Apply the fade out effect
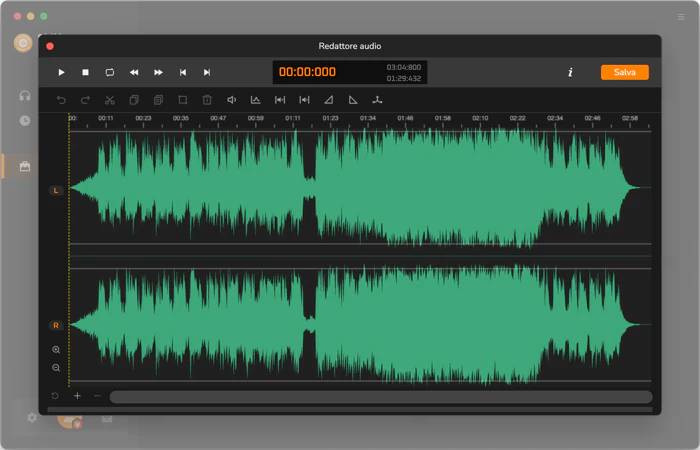This screenshot has width=700, height=450. 353,100
